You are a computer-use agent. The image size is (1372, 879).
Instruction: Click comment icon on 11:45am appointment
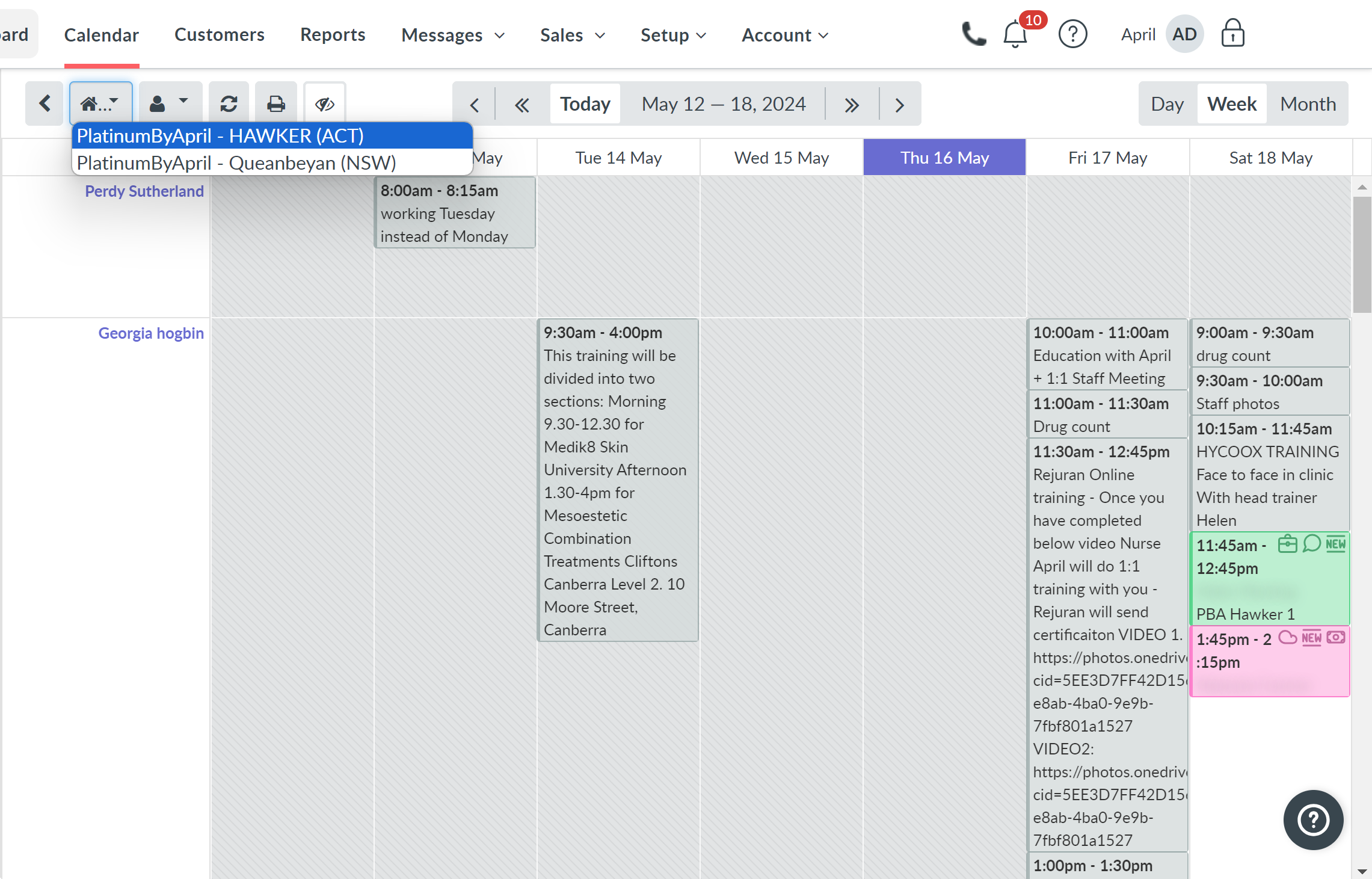pos(1312,544)
